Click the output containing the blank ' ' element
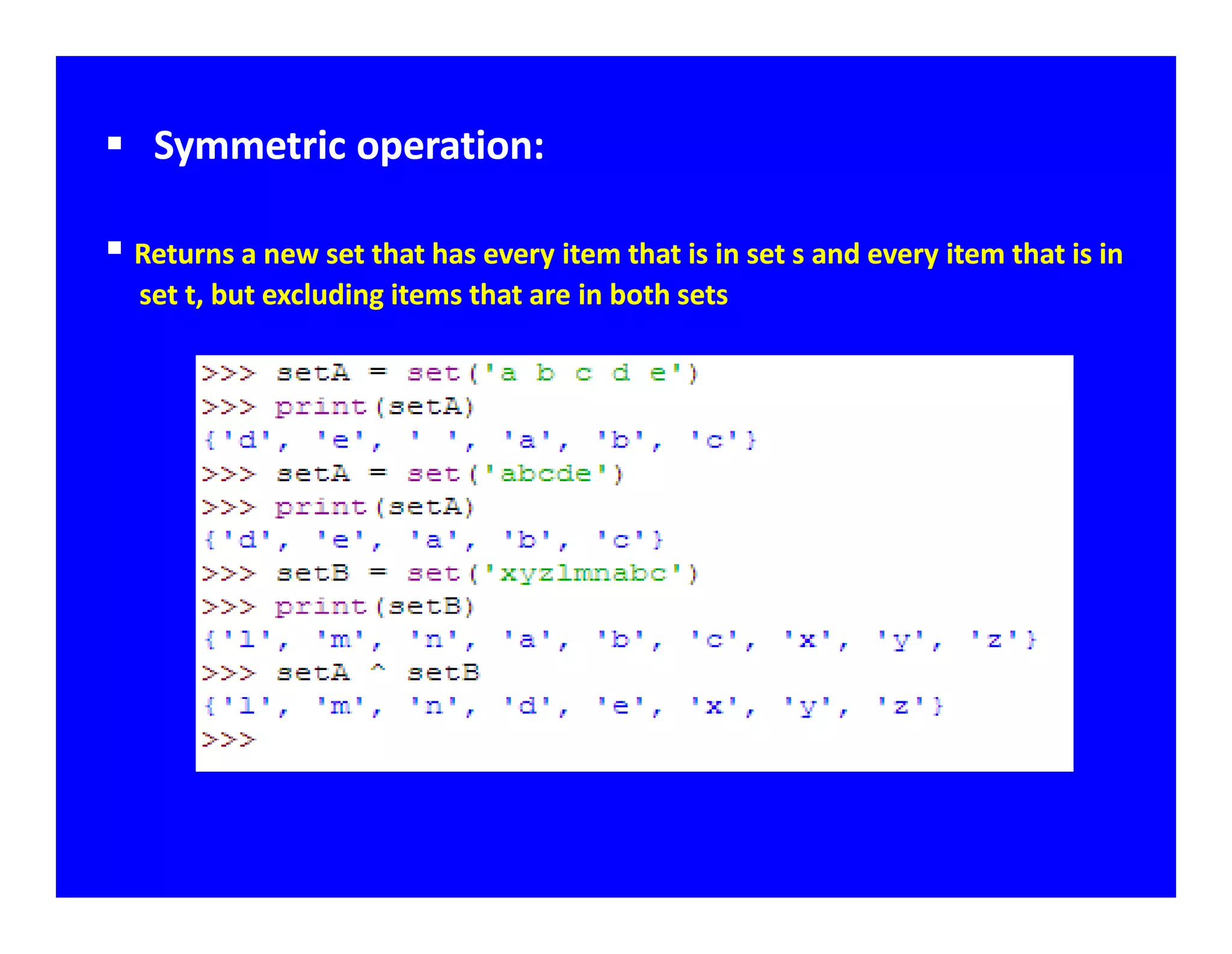1232x954 pixels. pyautogui.click(x=480, y=440)
